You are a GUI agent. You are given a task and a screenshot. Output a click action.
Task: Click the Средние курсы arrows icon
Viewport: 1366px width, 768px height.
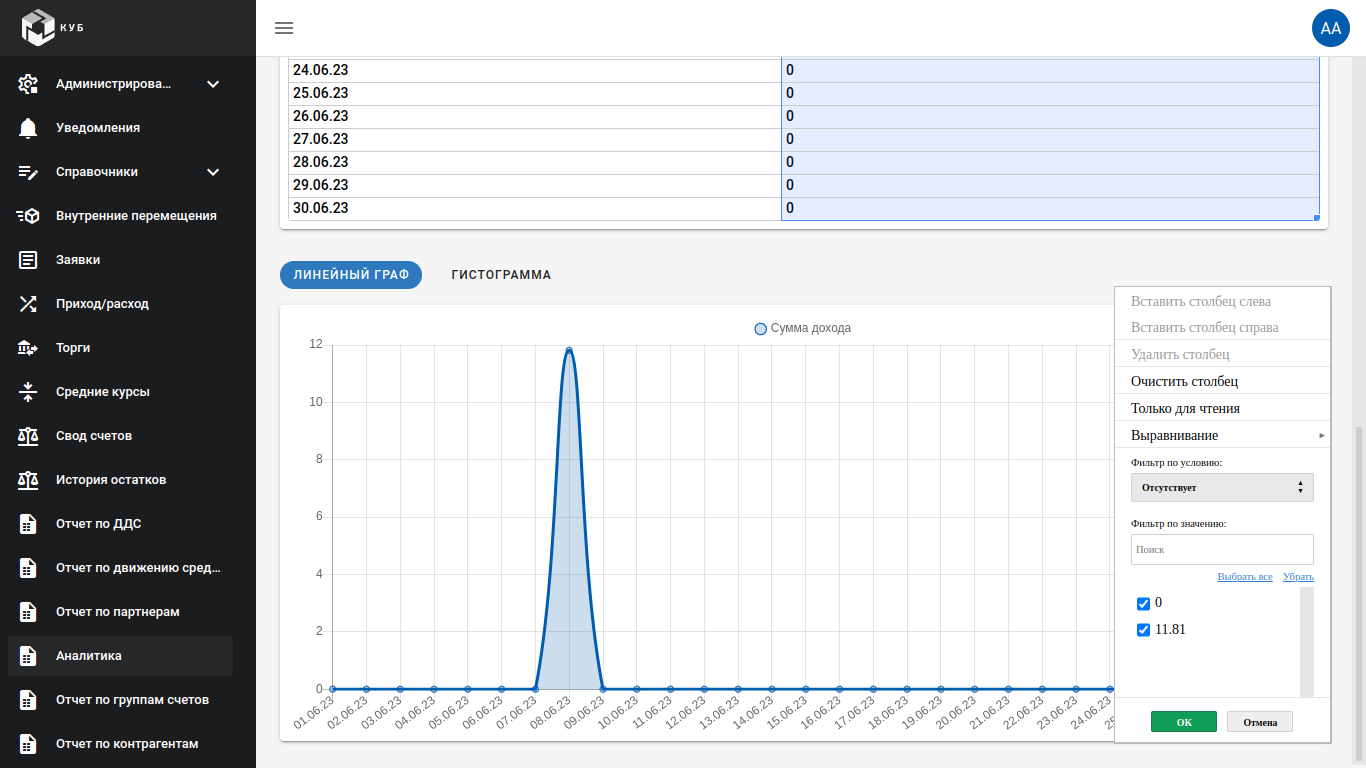tap(28, 392)
